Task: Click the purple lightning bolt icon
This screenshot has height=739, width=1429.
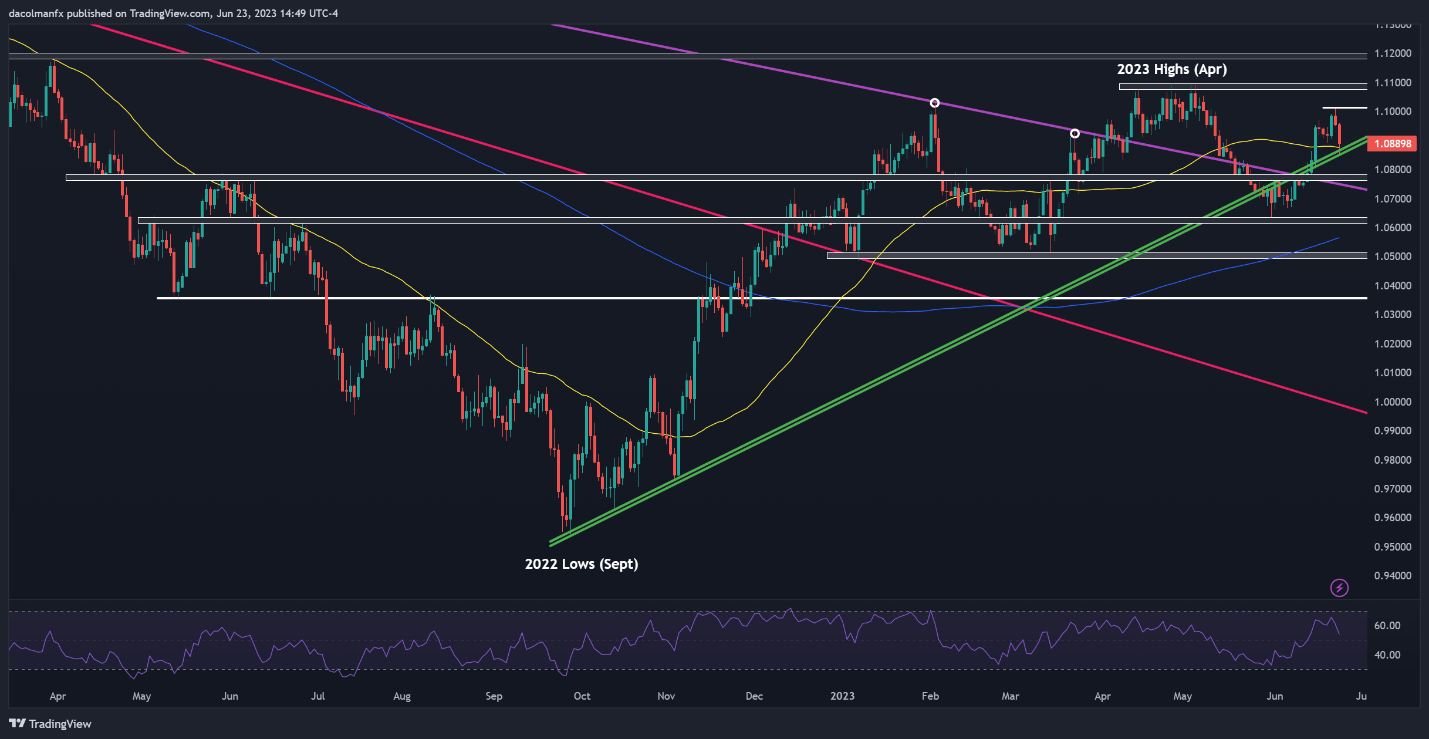Action: (x=1340, y=587)
